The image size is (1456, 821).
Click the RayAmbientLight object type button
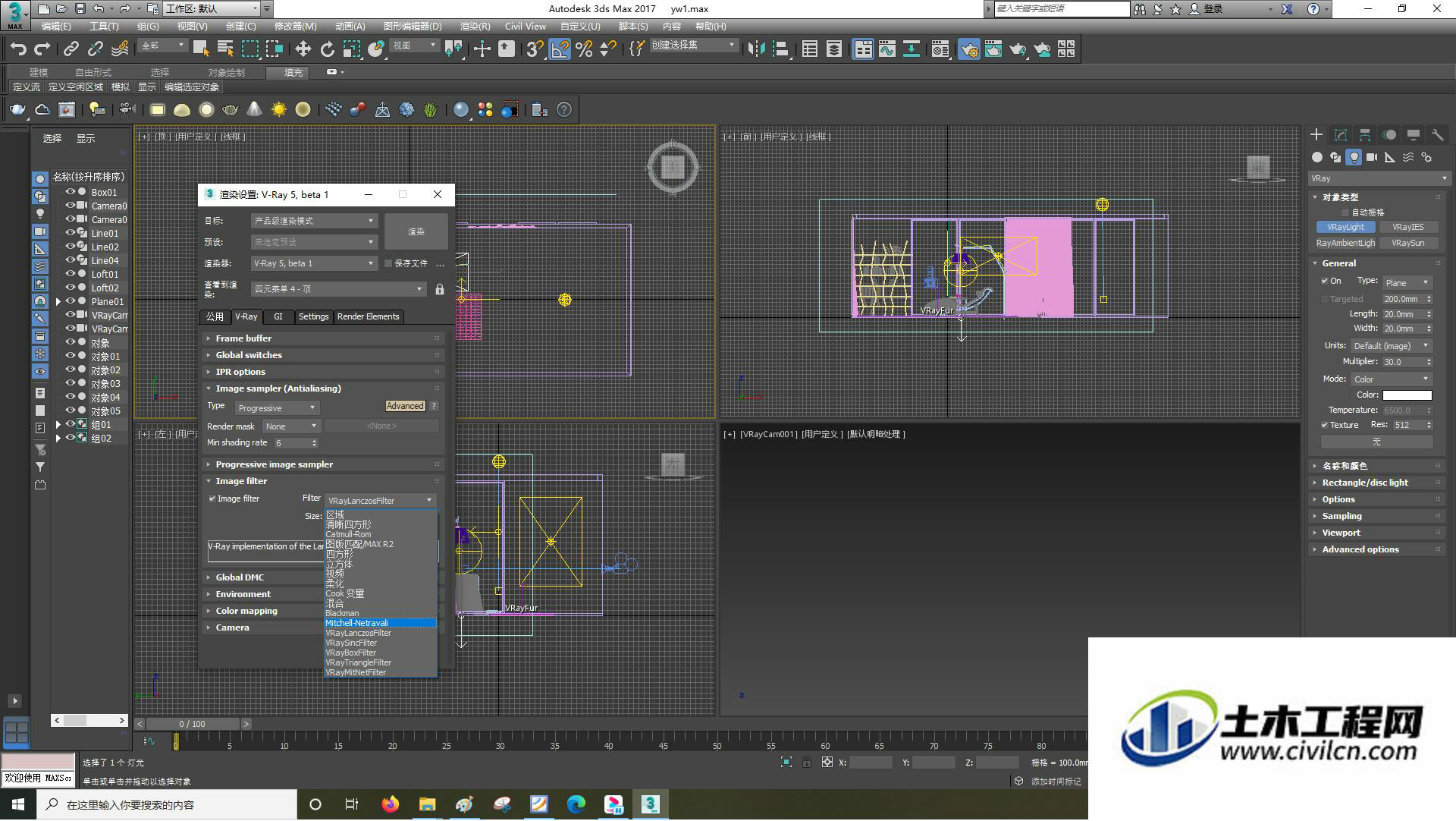click(1345, 243)
